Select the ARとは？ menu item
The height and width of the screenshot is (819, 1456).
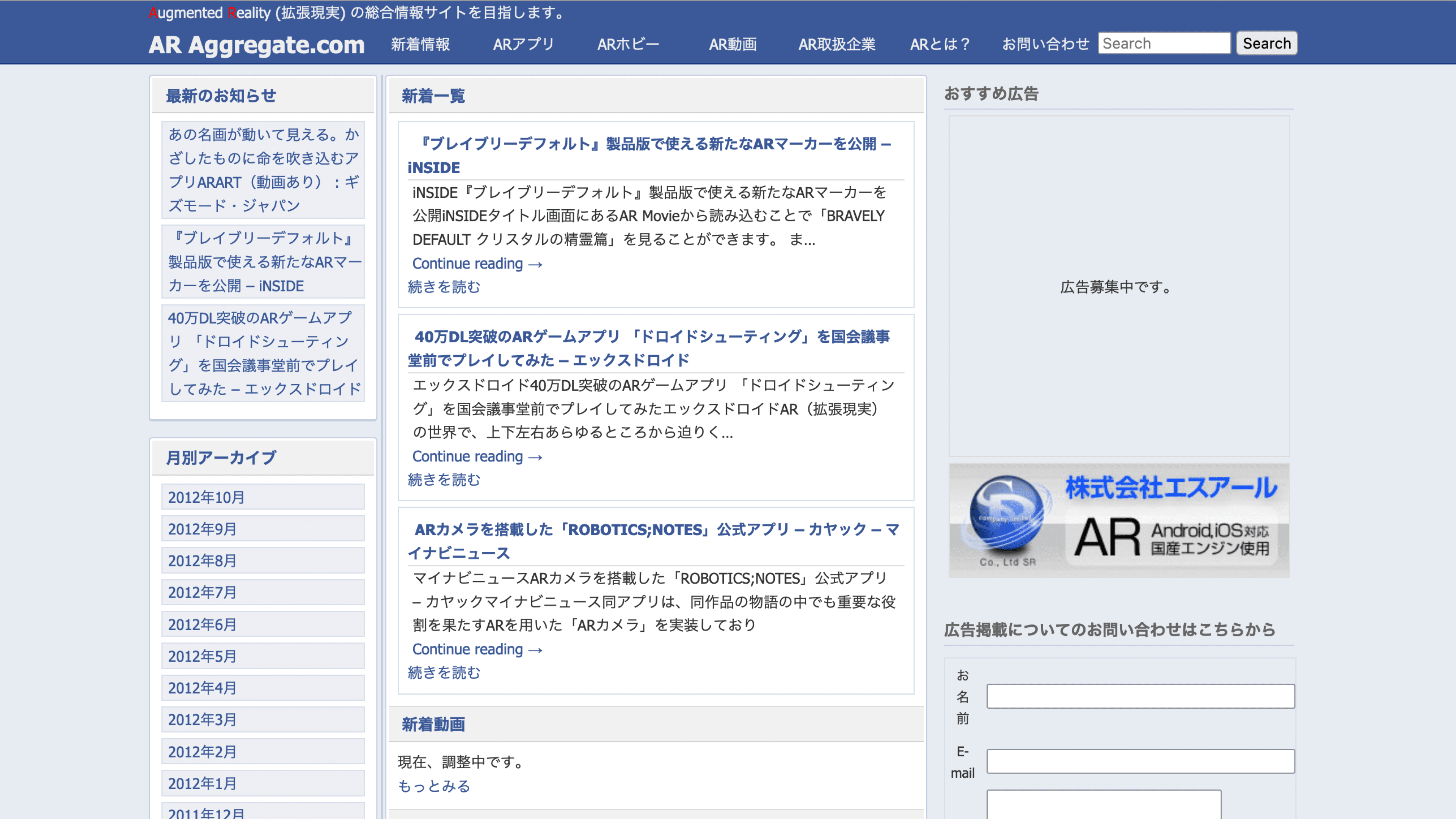point(940,44)
